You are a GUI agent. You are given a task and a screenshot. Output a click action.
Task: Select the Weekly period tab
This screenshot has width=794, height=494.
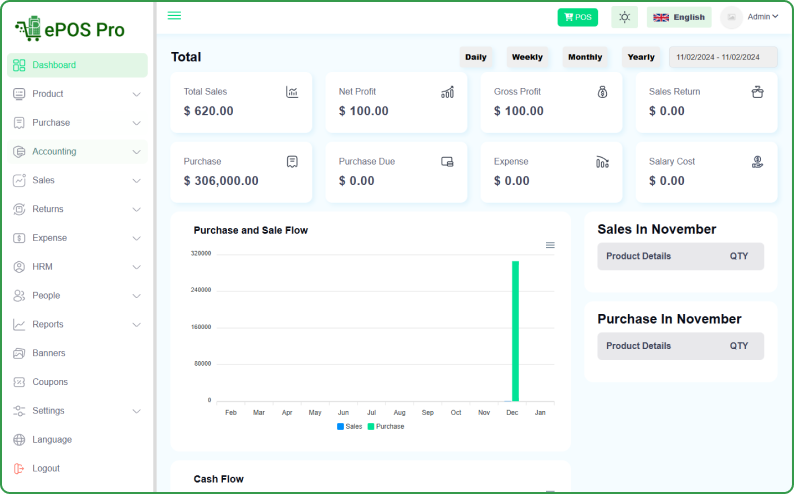527,57
